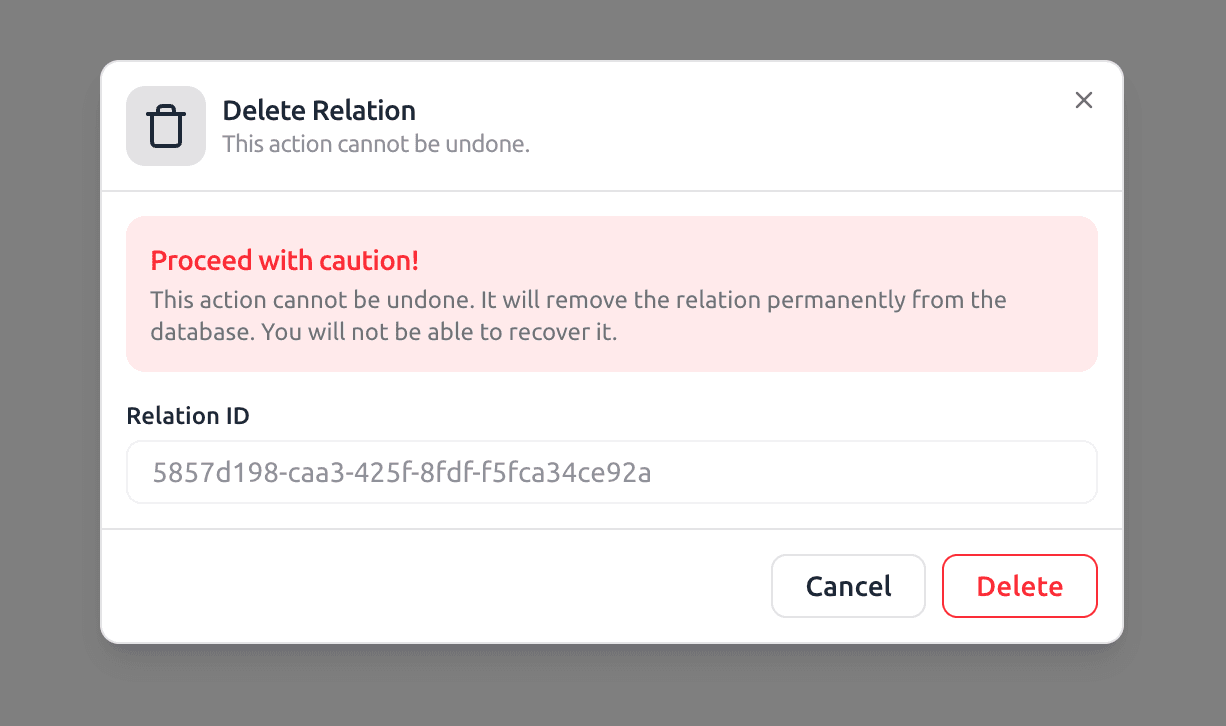Click the warning message body text

click(x=578, y=315)
